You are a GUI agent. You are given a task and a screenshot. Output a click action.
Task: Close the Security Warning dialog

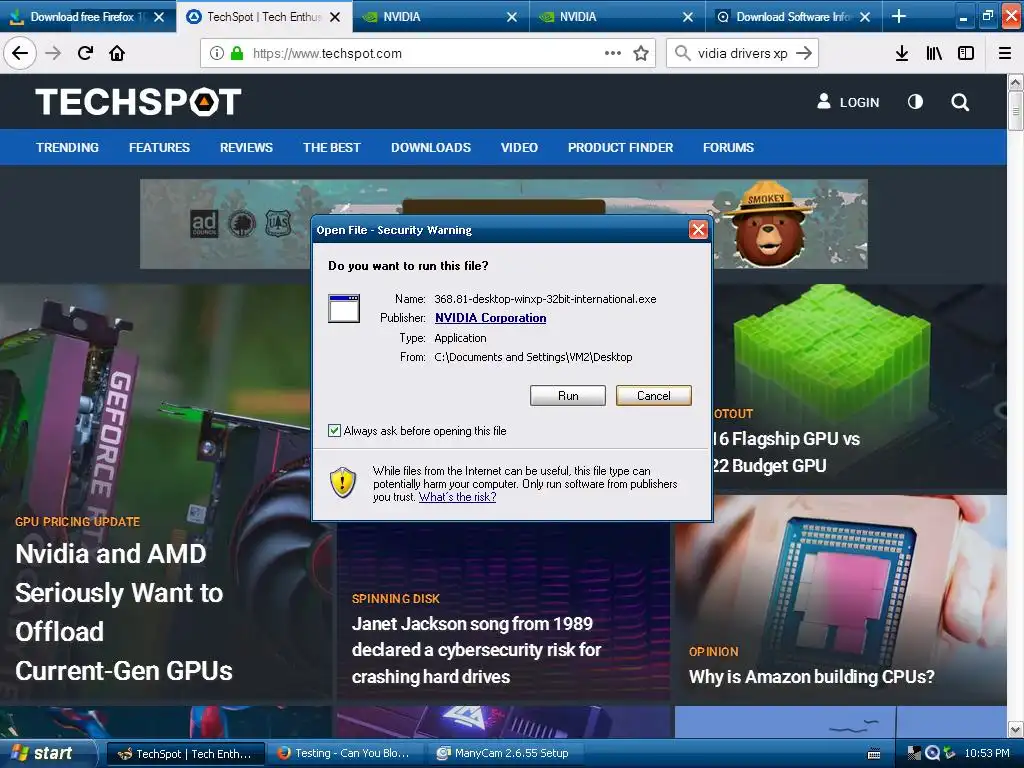pyautogui.click(x=698, y=229)
